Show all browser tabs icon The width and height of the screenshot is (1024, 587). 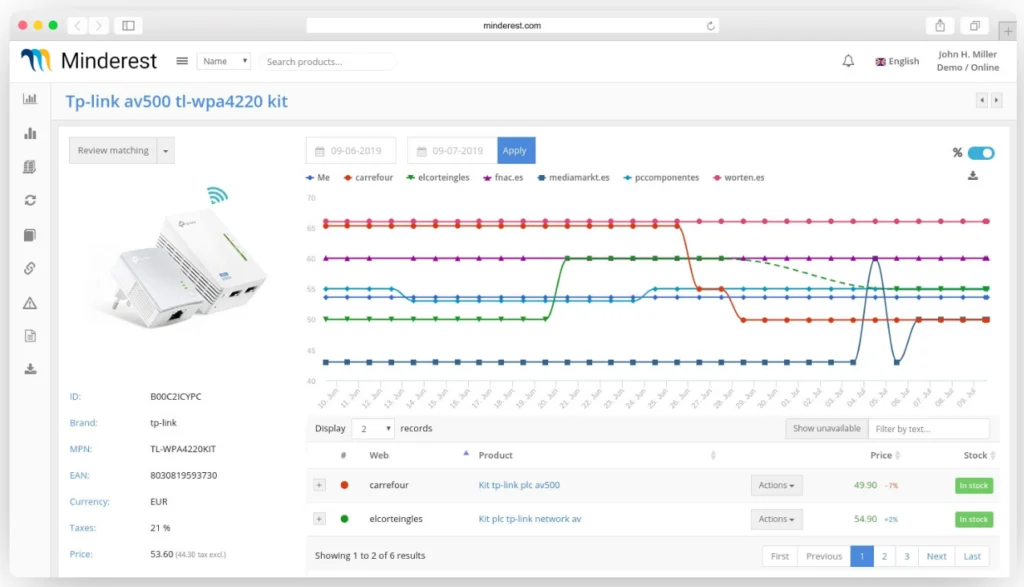click(x=974, y=25)
